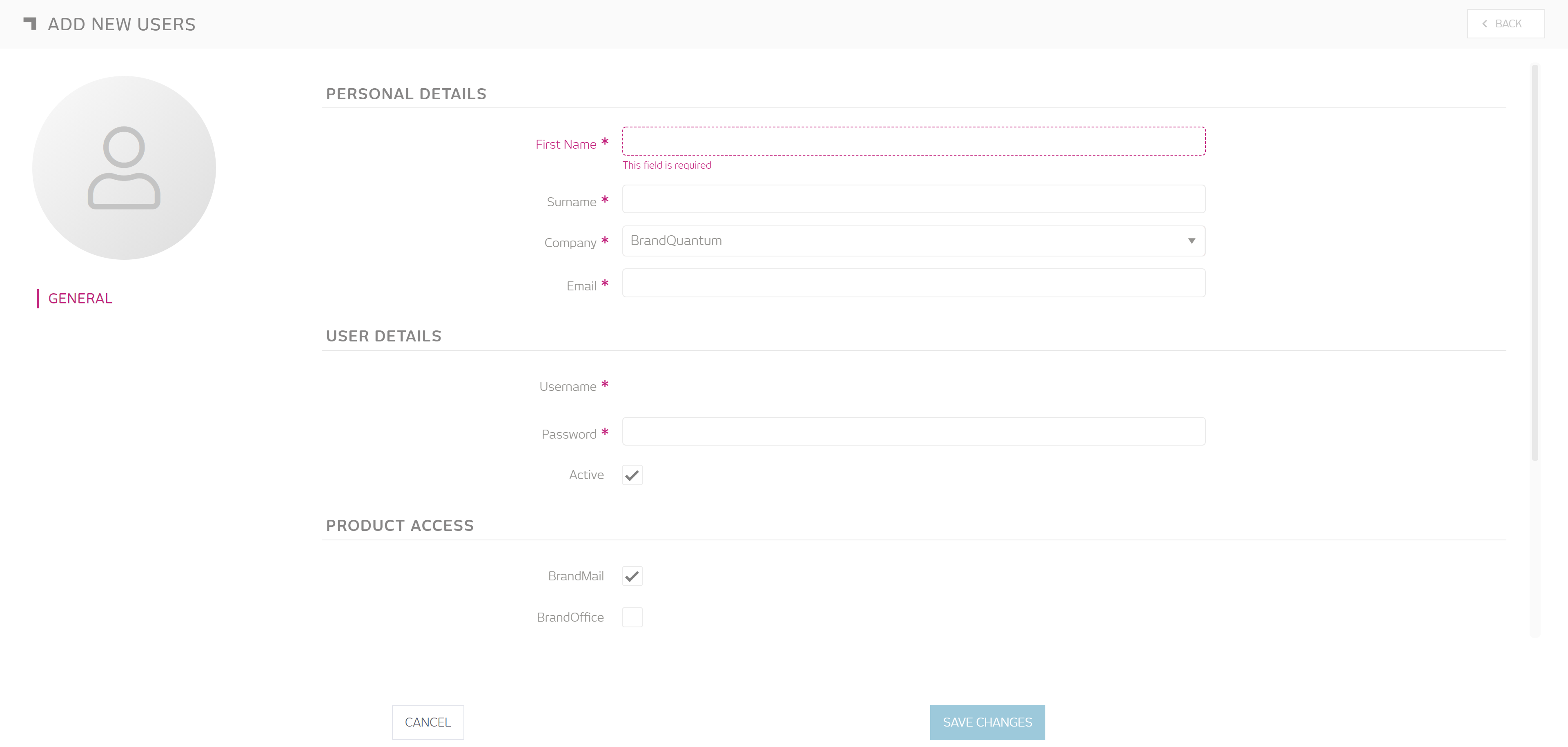Click the corner icon beside Add New Users

30,24
